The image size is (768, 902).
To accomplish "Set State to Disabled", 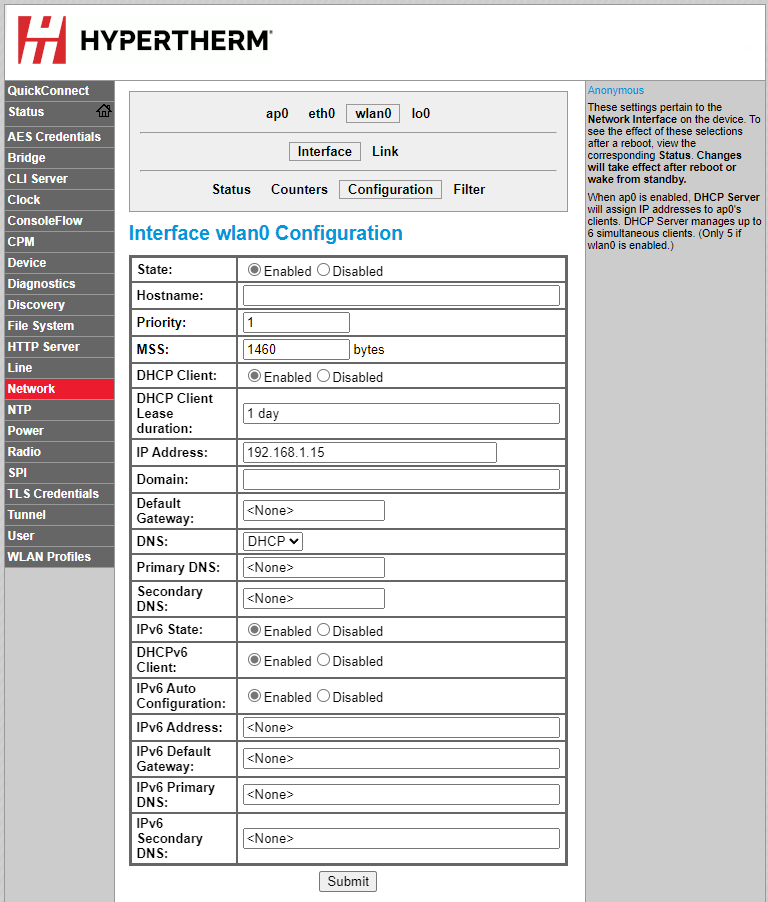I will pos(323,270).
